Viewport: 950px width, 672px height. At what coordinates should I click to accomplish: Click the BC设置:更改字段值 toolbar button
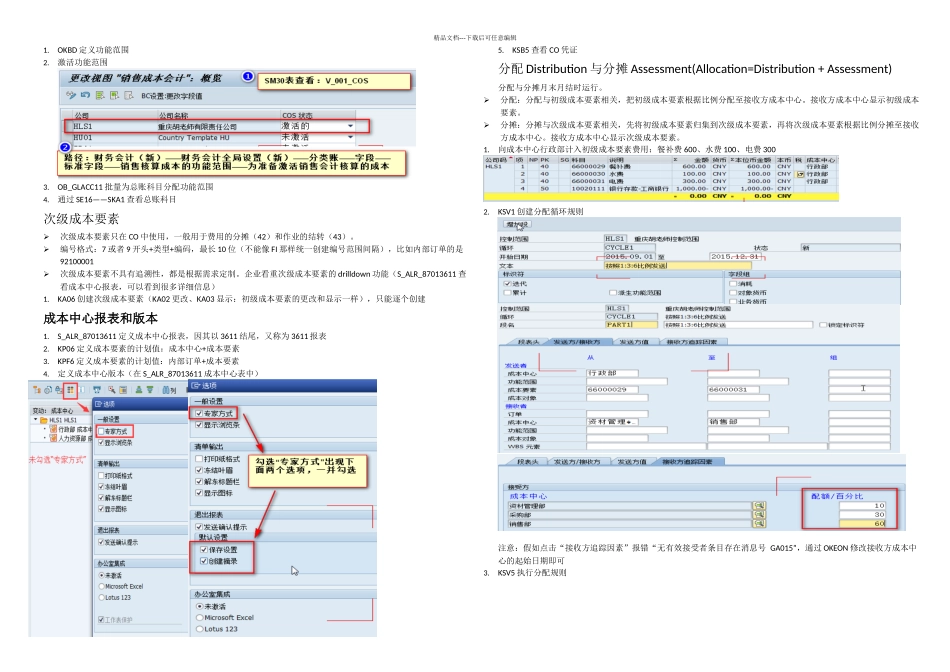point(172,96)
